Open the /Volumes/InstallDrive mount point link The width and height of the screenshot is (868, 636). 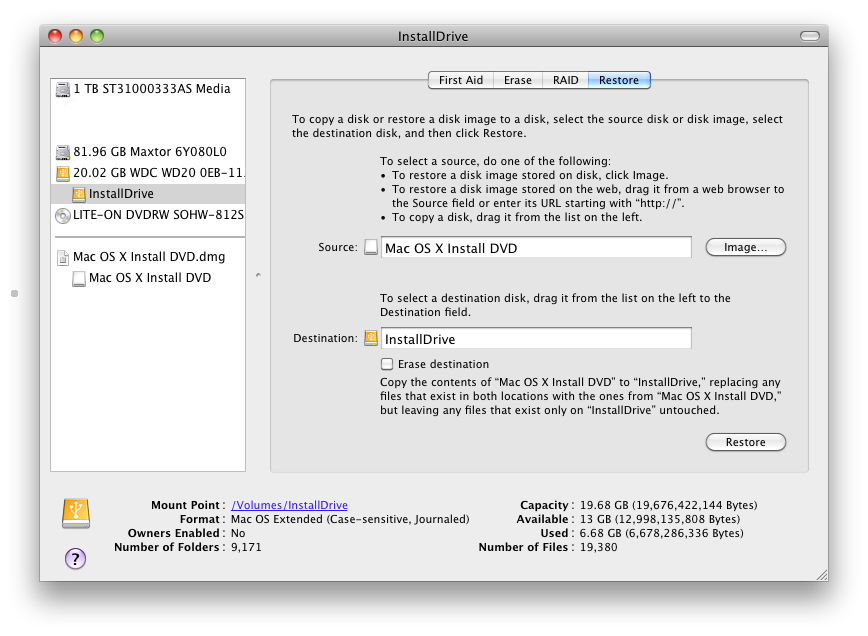289,506
